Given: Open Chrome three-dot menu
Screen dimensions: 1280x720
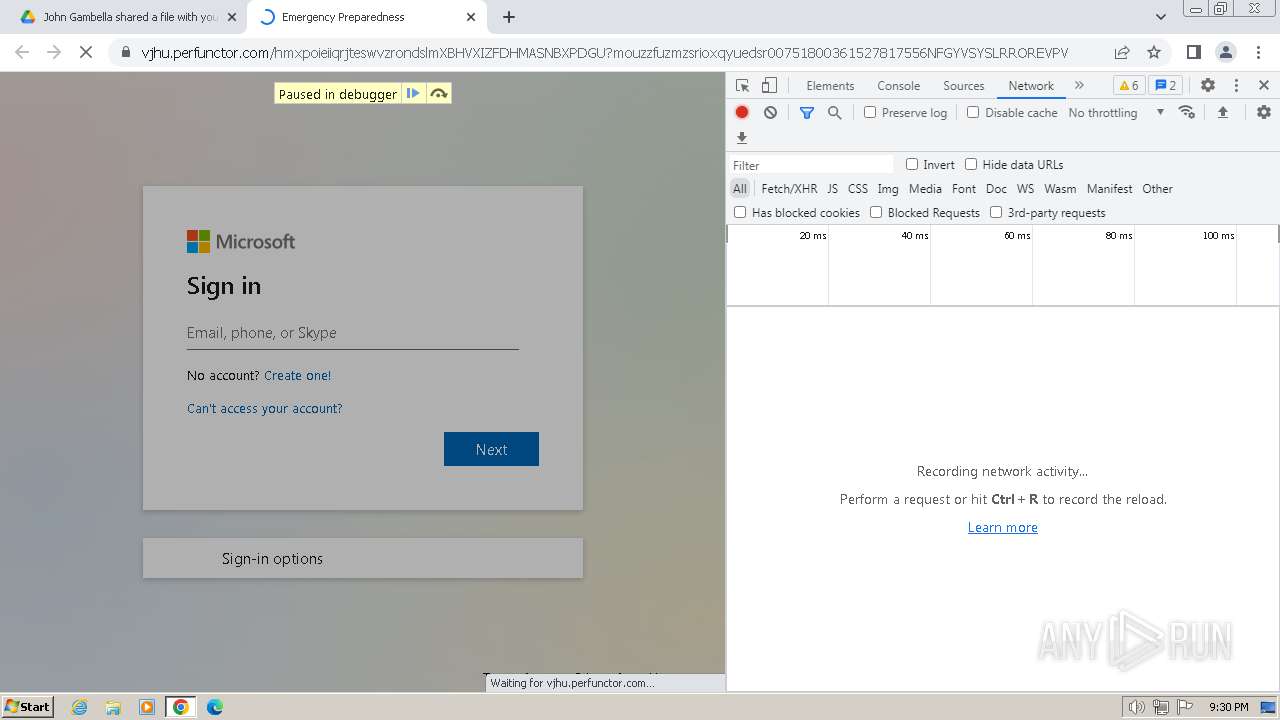Looking at the screenshot, I should pyautogui.click(x=1257, y=52).
